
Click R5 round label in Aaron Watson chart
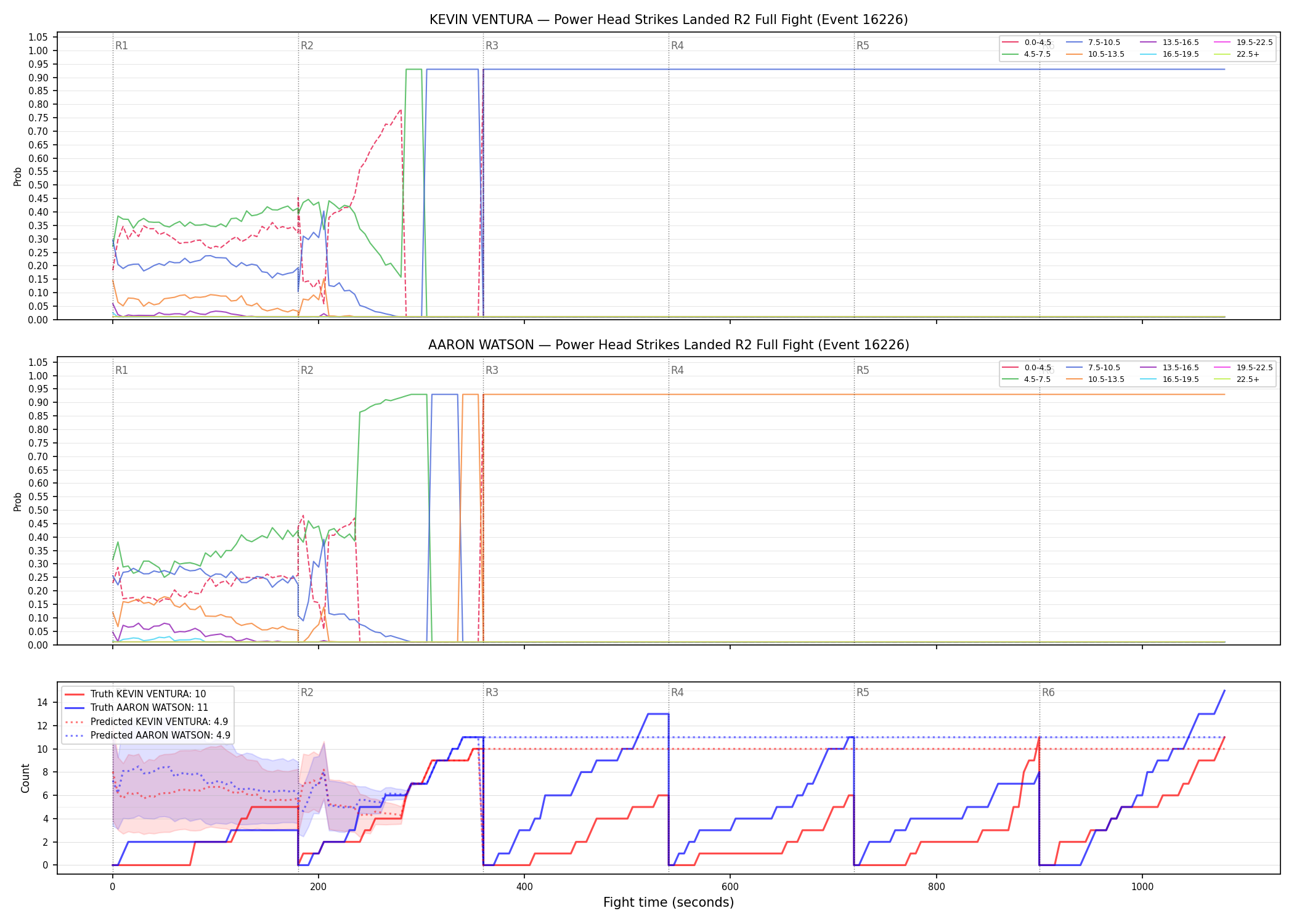point(863,370)
